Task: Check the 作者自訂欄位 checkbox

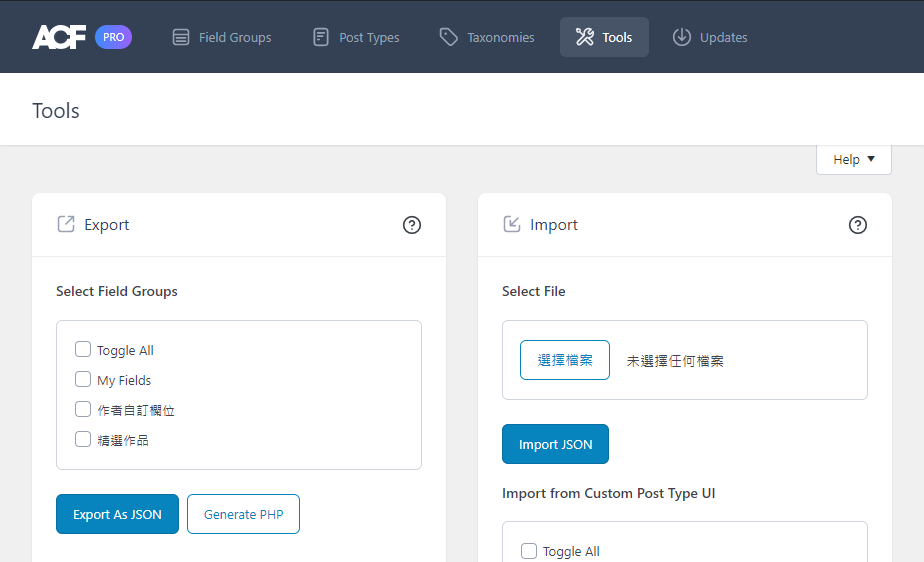Action: click(x=83, y=409)
